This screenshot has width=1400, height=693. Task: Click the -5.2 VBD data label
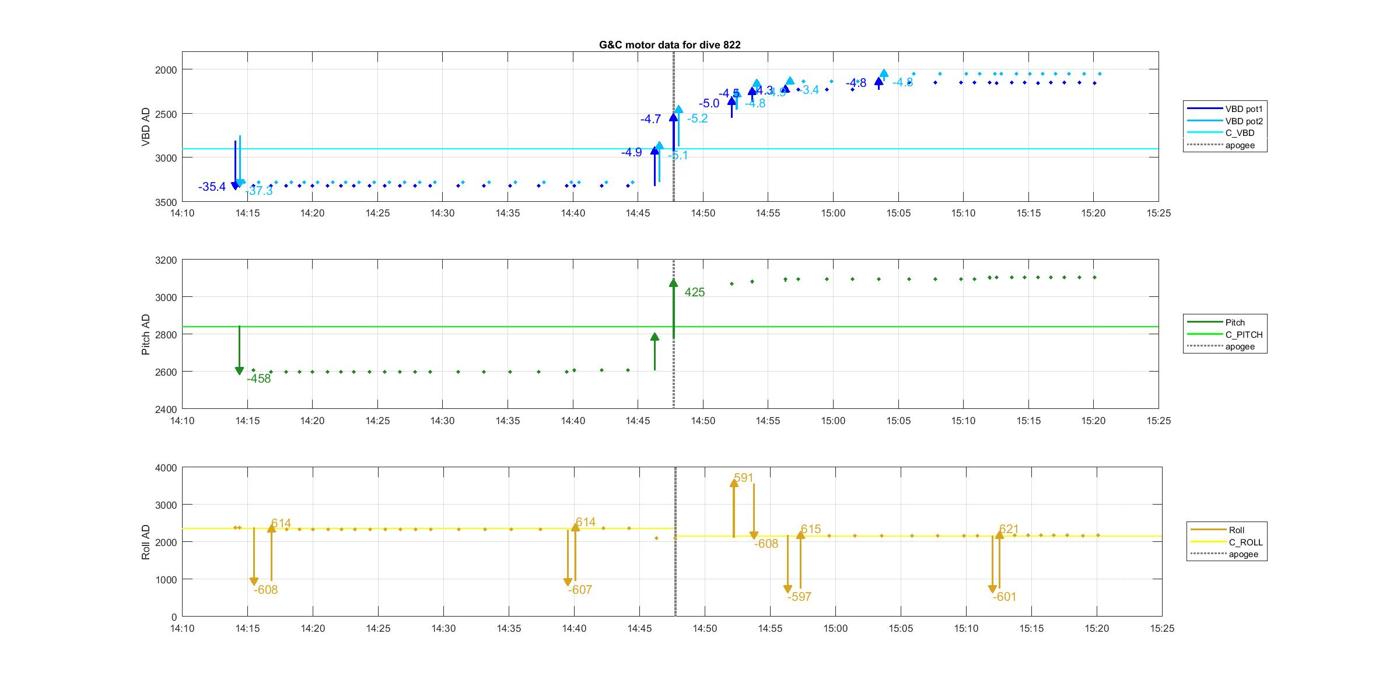[x=697, y=119]
